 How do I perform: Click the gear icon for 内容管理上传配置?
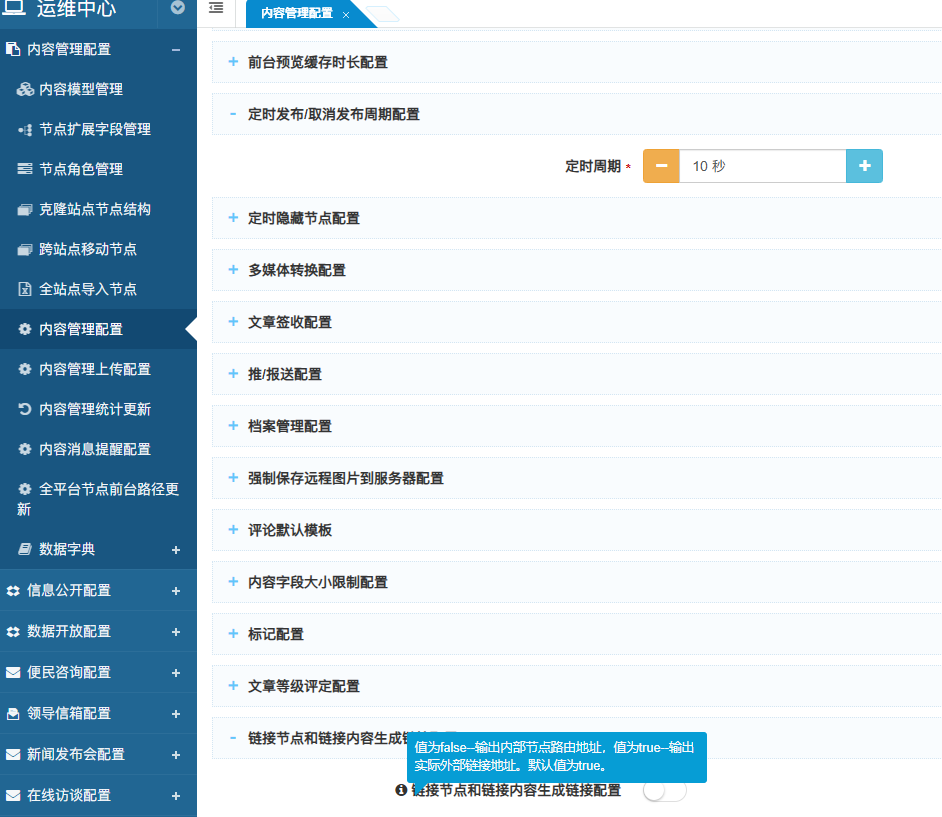tap(26, 369)
